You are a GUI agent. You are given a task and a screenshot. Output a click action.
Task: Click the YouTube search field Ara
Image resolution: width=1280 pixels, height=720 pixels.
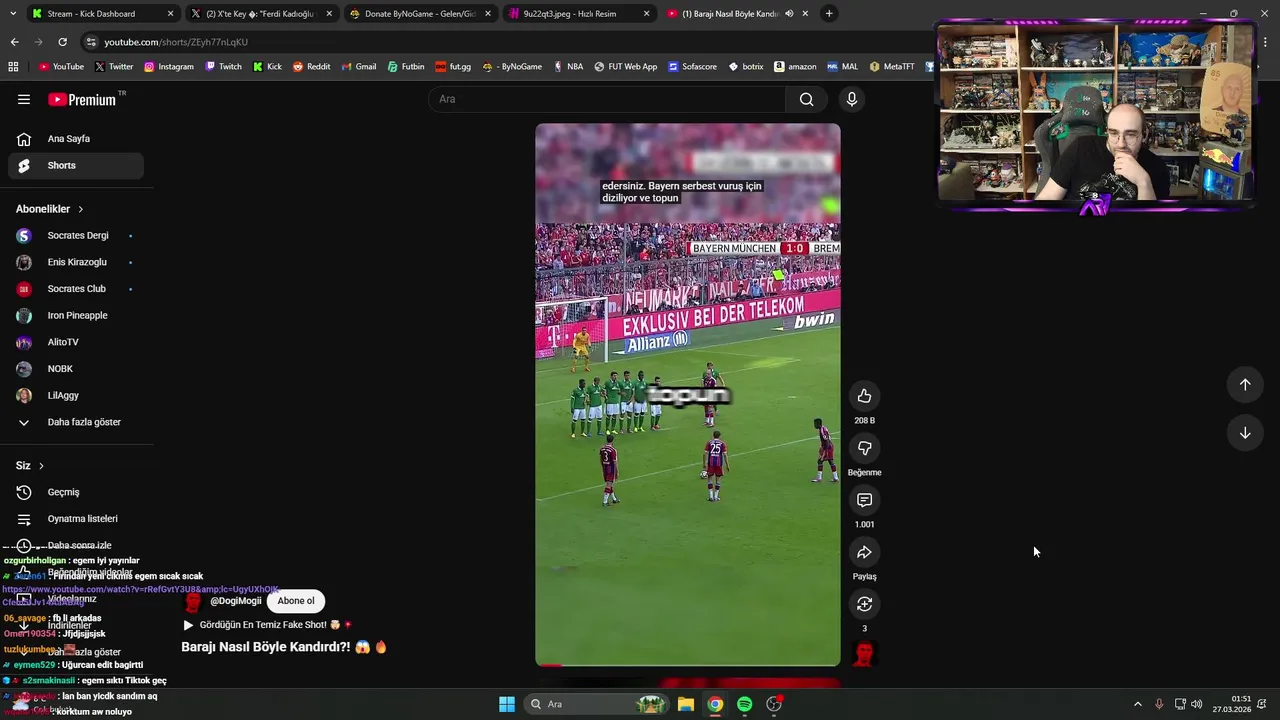pyautogui.click(x=608, y=99)
